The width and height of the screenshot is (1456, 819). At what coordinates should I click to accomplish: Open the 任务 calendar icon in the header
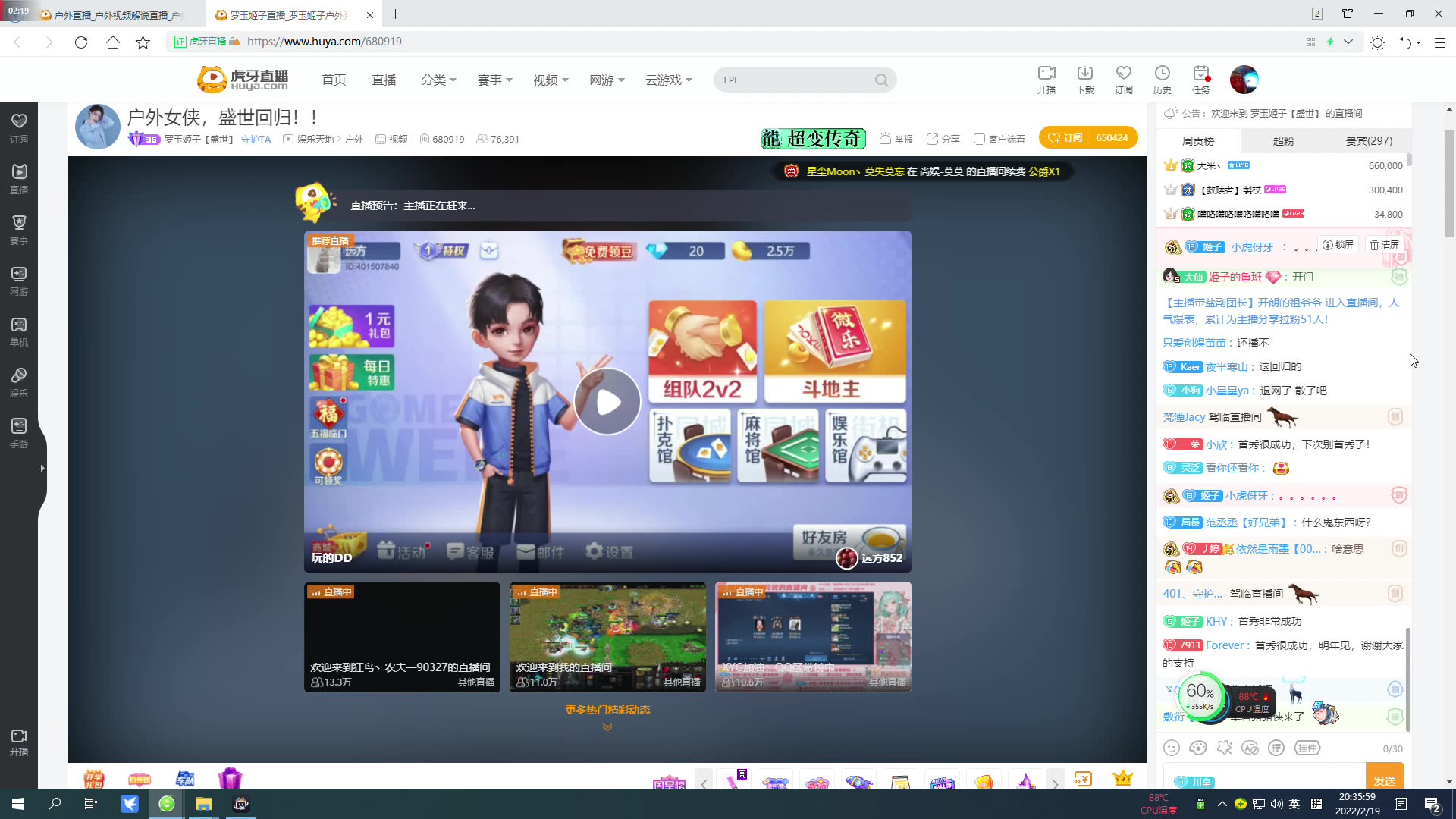(1201, 79)
